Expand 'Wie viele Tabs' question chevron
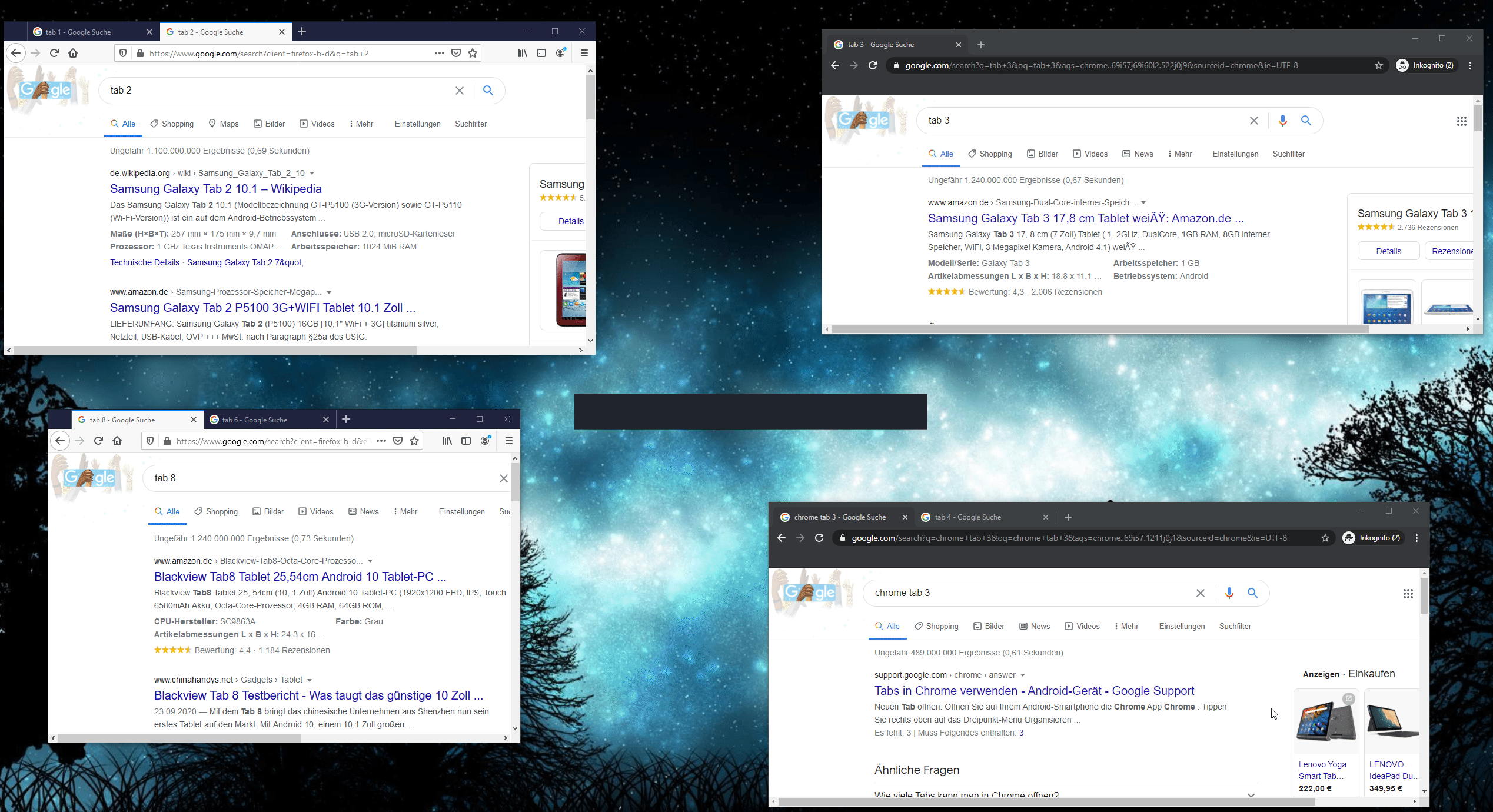The width and height of the screenshot is (1493, 812). point(1251,795)
